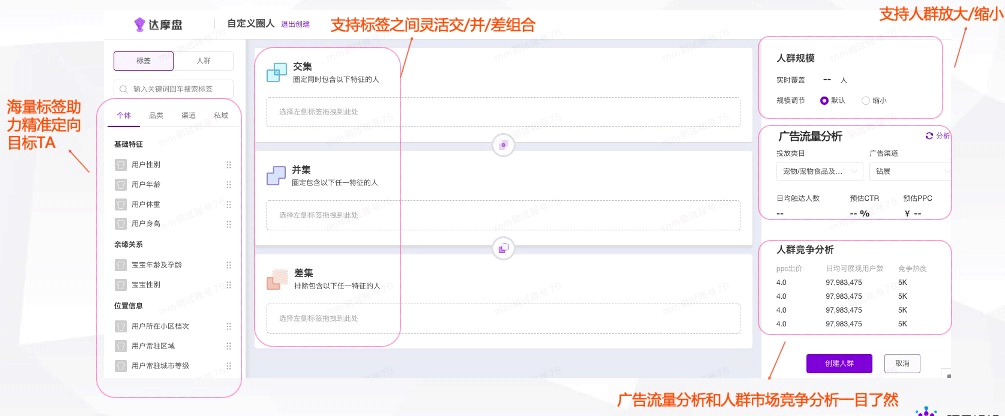Click the 创建人群 button
The height and width of the screenshot is (416, 1005).
click(839, 363)
